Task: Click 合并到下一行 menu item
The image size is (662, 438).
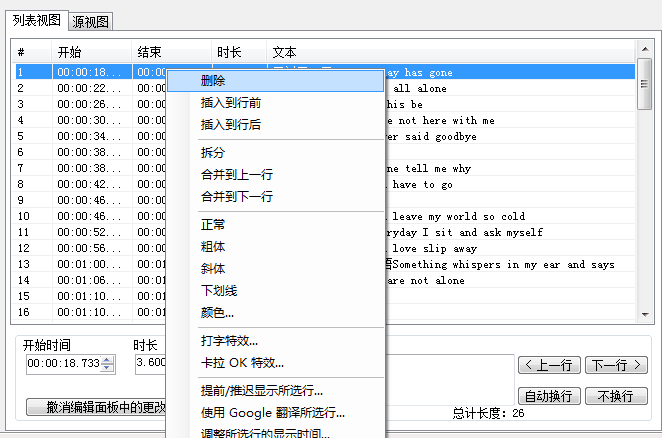Action: pos(275,196)
